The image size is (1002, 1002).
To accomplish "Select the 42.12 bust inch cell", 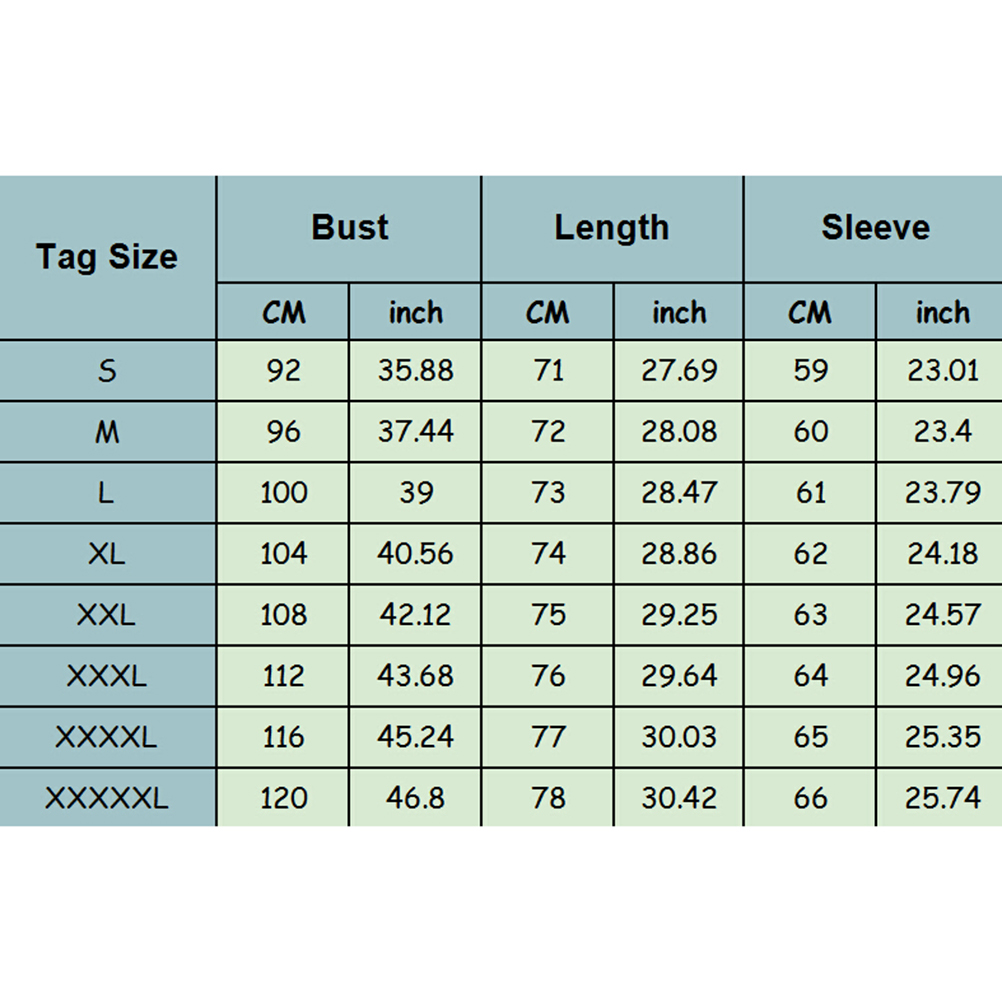I will coord(415,615).
